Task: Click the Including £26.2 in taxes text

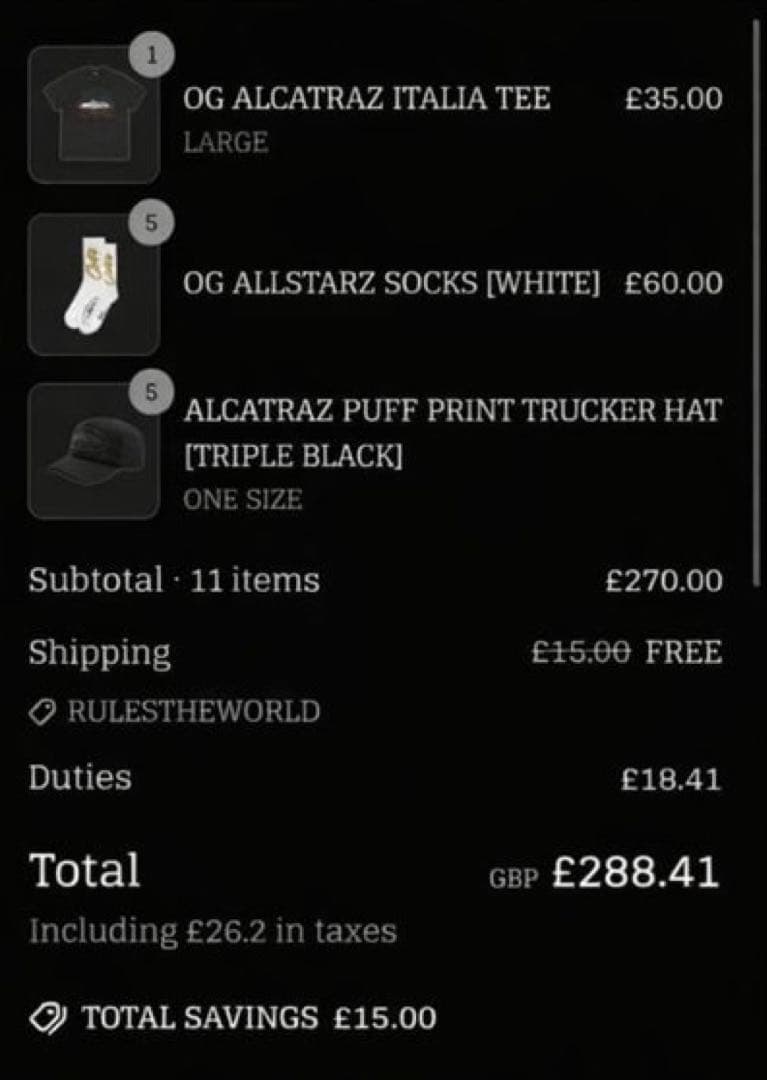Action: [x=212, y=931]
